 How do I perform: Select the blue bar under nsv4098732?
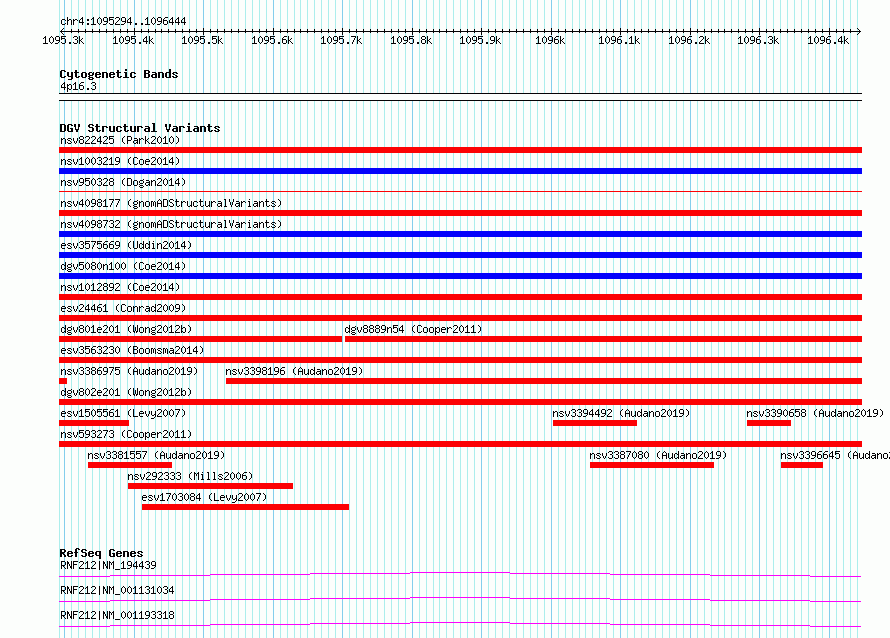coord(460,234)
